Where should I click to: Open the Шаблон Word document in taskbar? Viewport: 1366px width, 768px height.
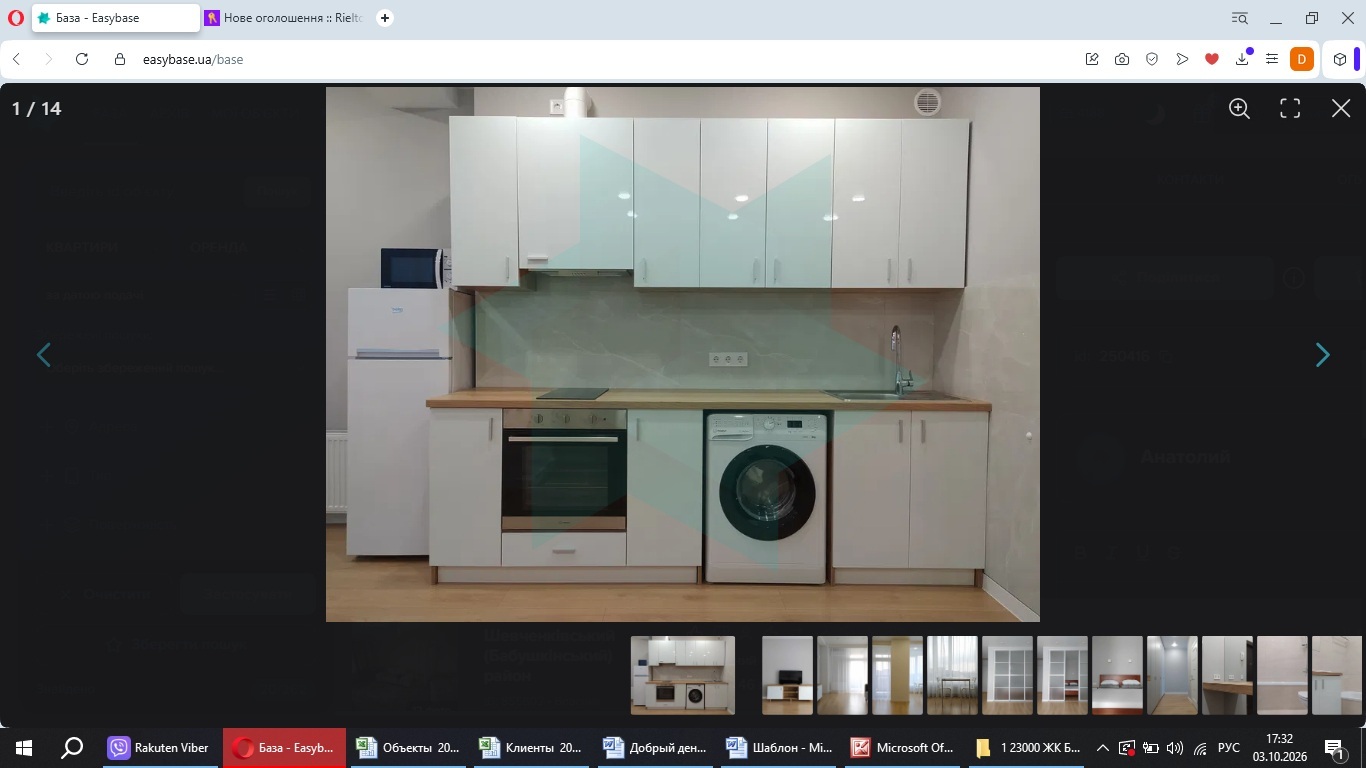pos(779,747)
